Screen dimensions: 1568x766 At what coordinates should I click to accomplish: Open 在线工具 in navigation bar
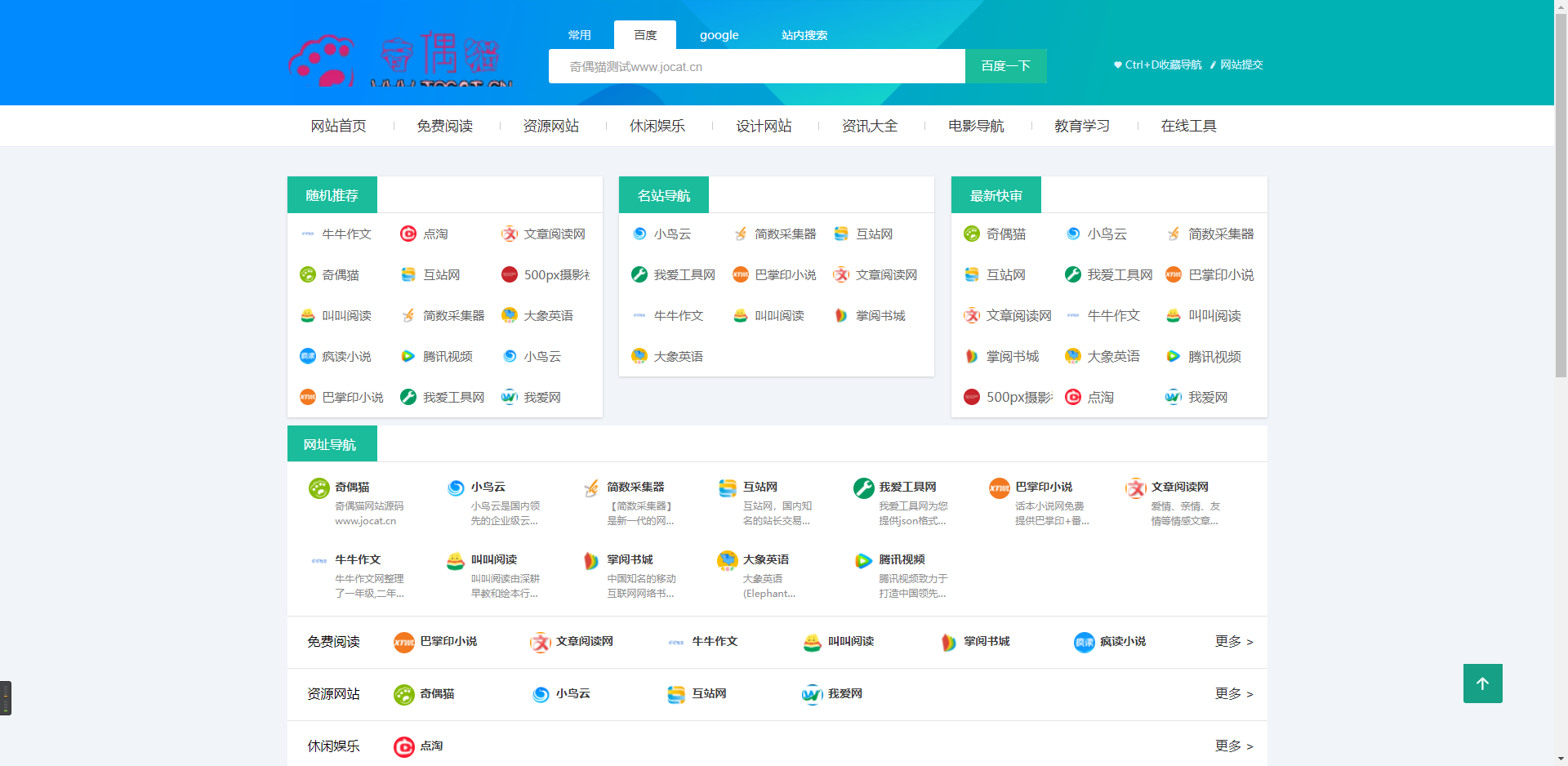pos(1189,126)
